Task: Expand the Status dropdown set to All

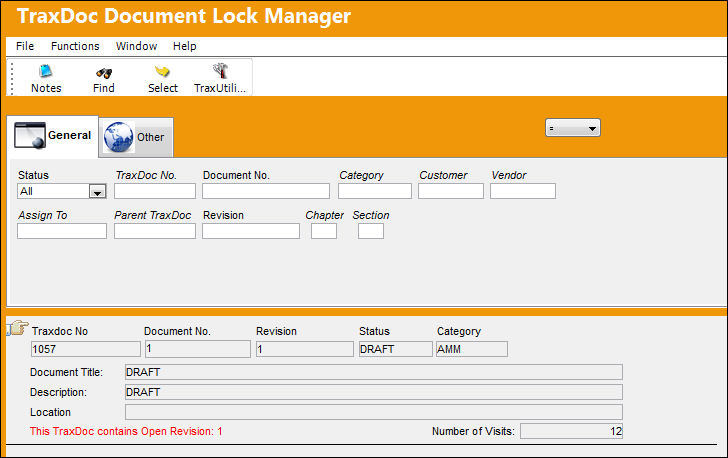Action: pyautogui.click(x=98, y=191)
